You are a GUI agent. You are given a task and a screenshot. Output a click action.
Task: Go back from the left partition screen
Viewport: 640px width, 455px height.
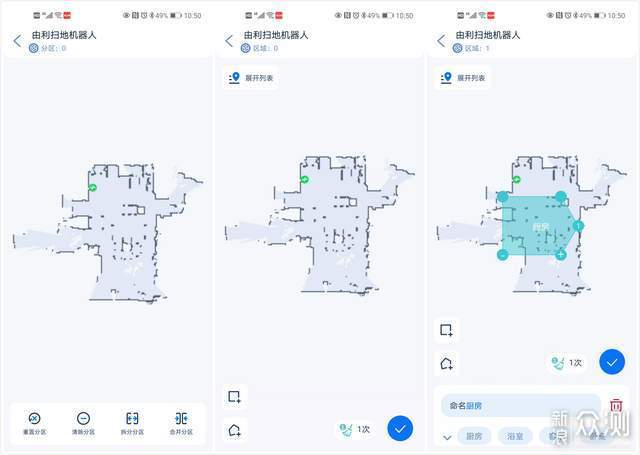click(x=17, y=41)
